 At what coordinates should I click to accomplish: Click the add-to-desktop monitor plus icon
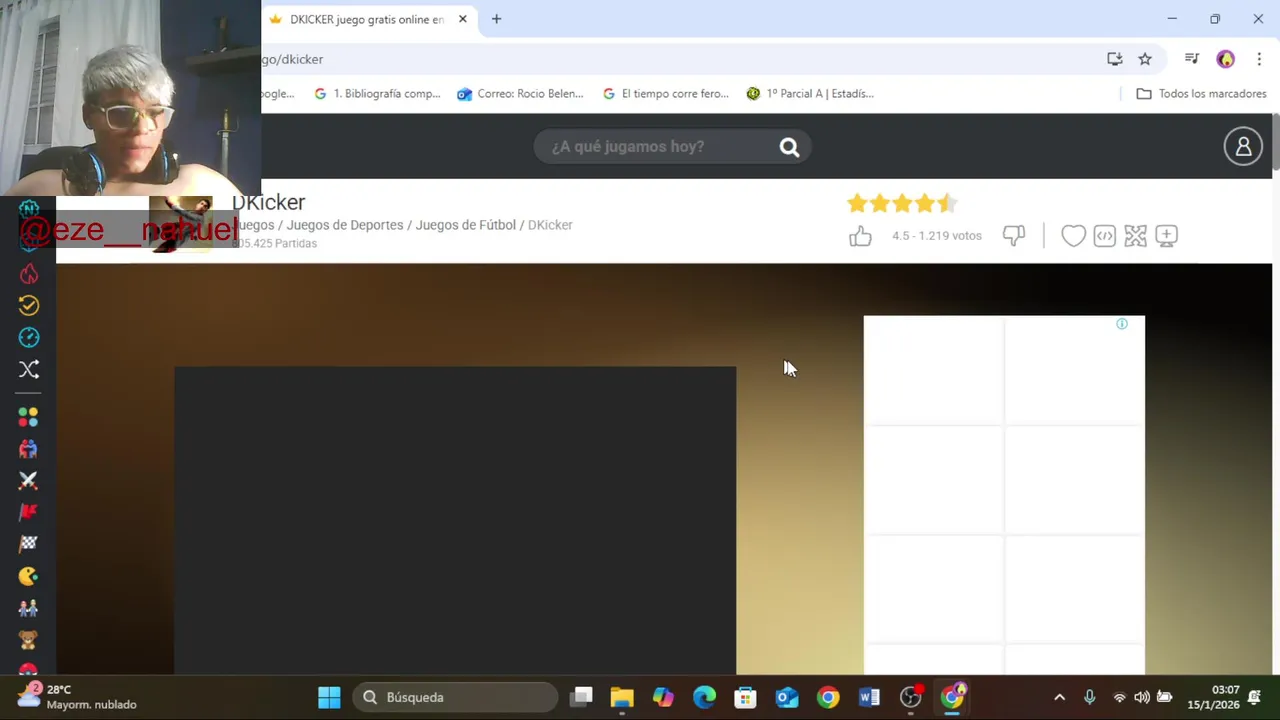pos(1166,236)
